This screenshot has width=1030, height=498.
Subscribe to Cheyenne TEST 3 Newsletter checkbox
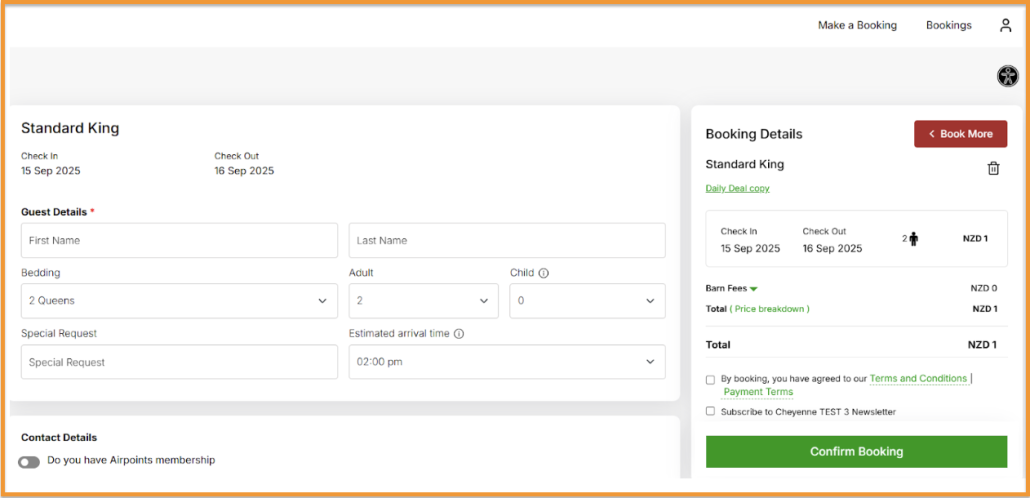tap(710, 411)
